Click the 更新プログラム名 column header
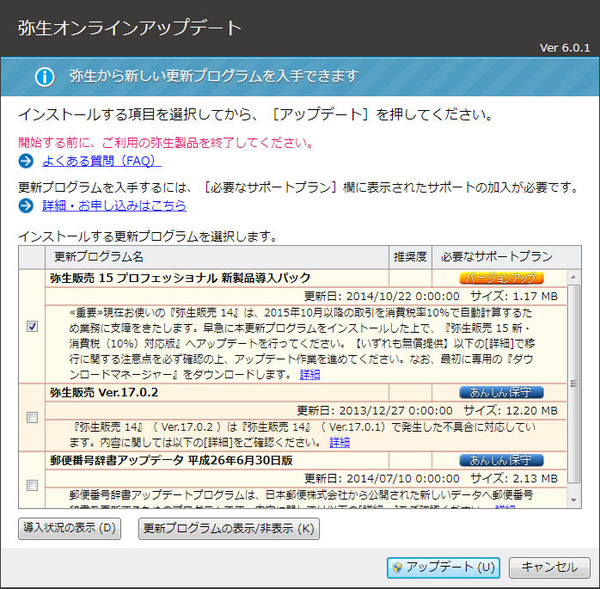 click(217, 257)
